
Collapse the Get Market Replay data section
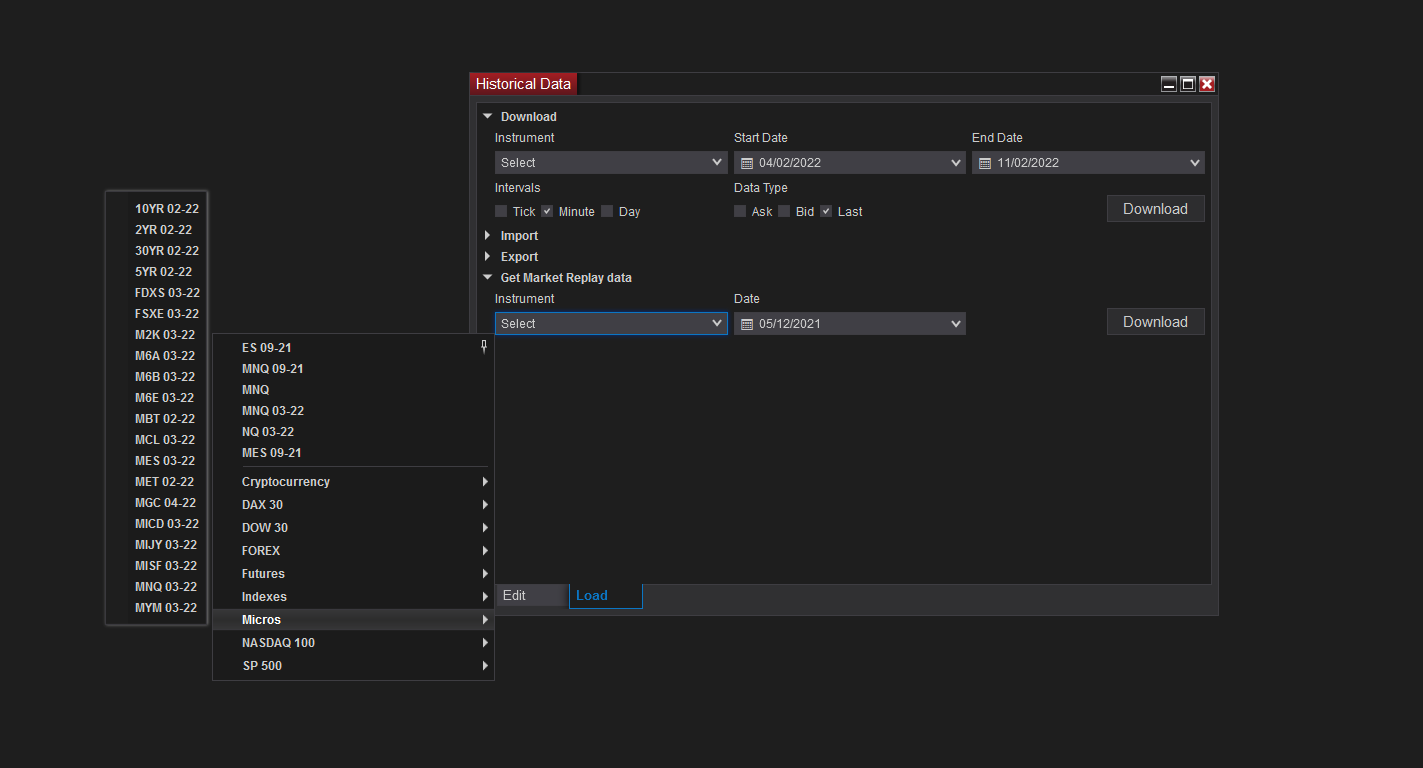click(x=488, y=278)
